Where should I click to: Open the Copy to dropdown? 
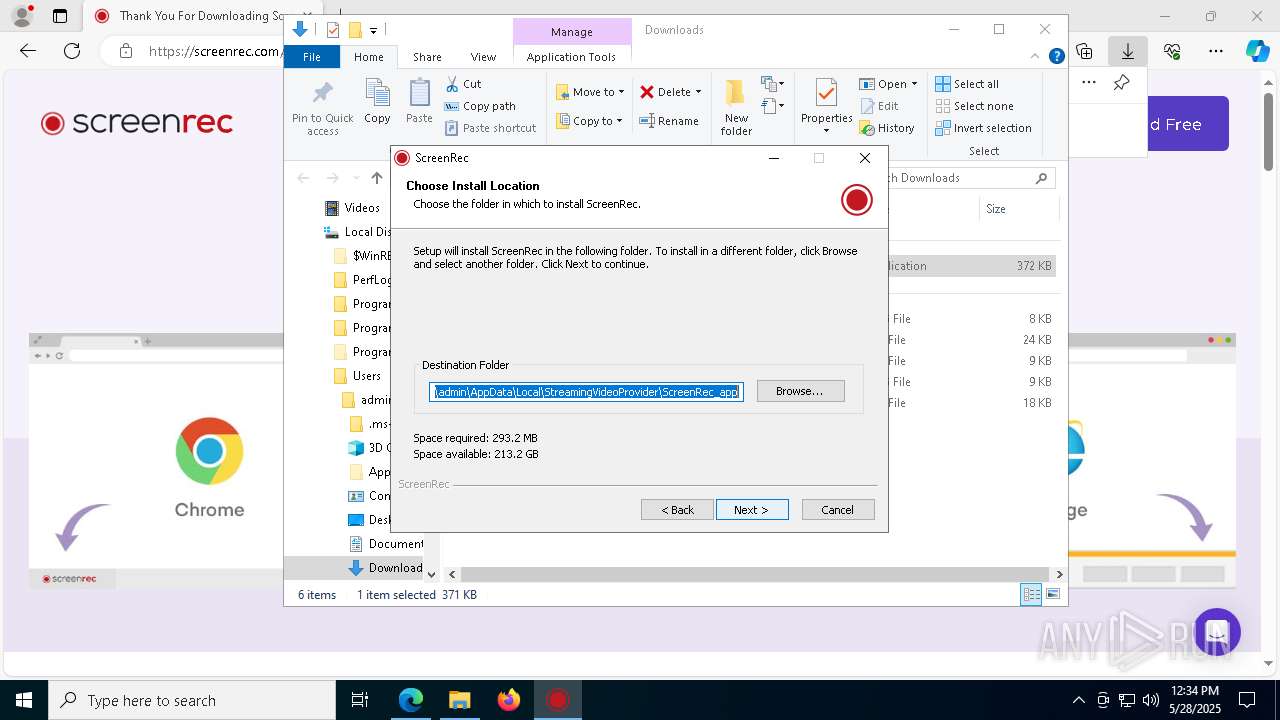pyautogui.click(x=589, y=121)
